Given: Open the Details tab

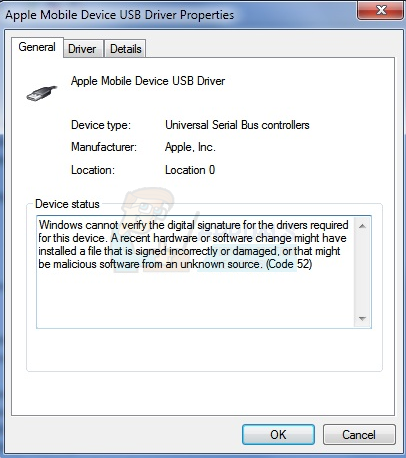Looking at the screenshot, I should (x=126, y=49).
